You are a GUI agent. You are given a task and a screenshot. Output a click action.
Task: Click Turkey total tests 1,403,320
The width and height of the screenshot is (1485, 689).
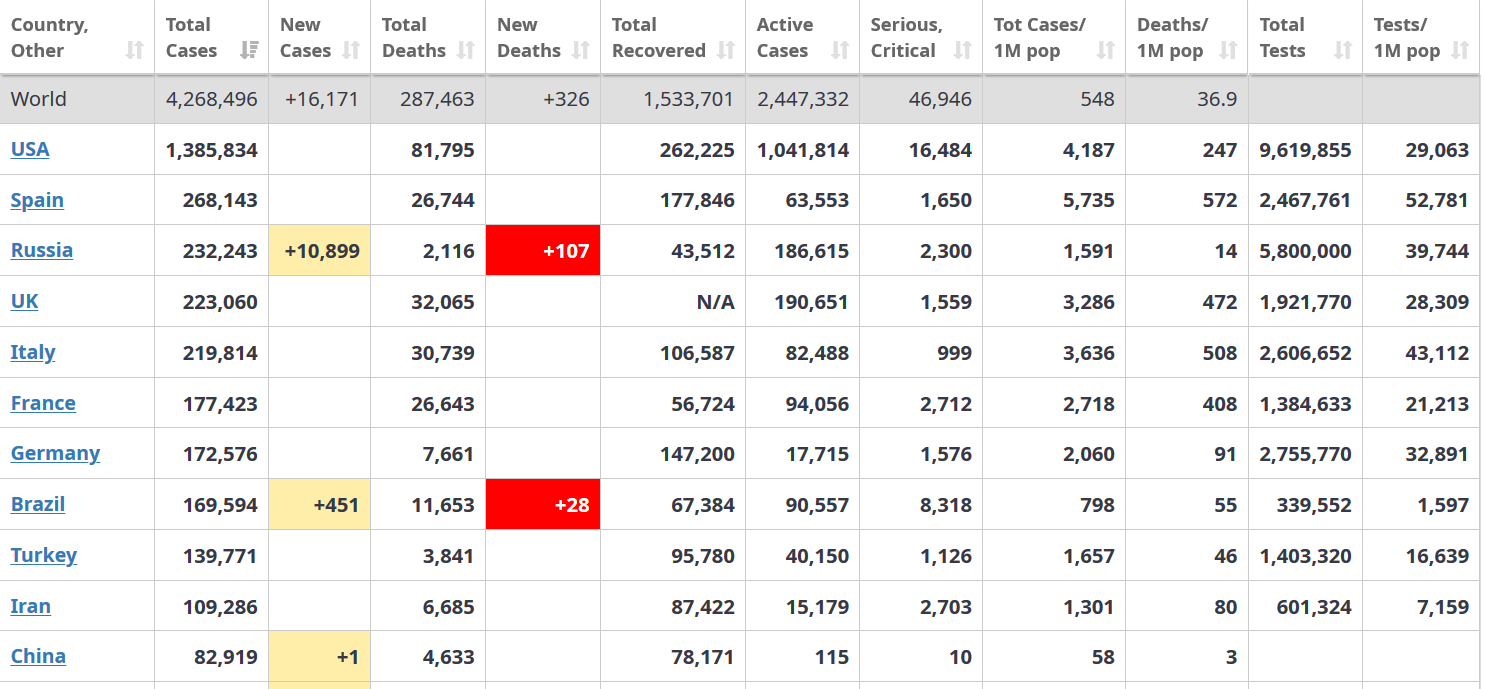[1305, 556]
